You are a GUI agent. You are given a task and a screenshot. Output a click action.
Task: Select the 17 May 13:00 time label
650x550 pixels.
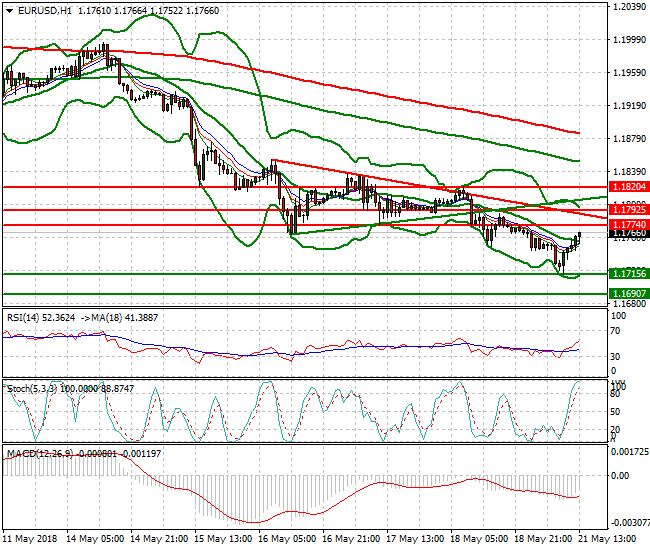(x=415, y=539)
